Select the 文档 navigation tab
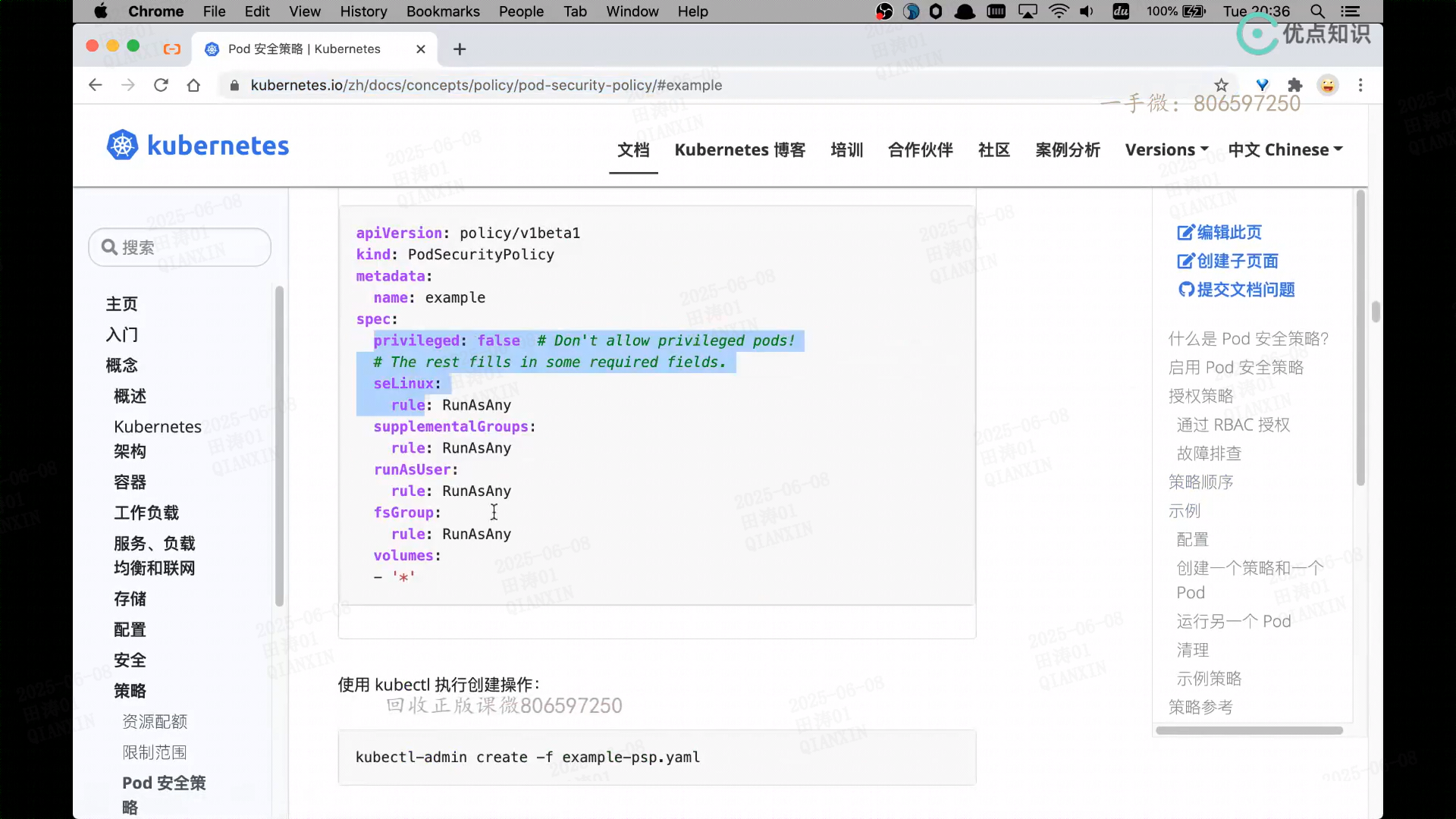Image resolution: width=1456 pixels, height=819 pixels. 633,149
